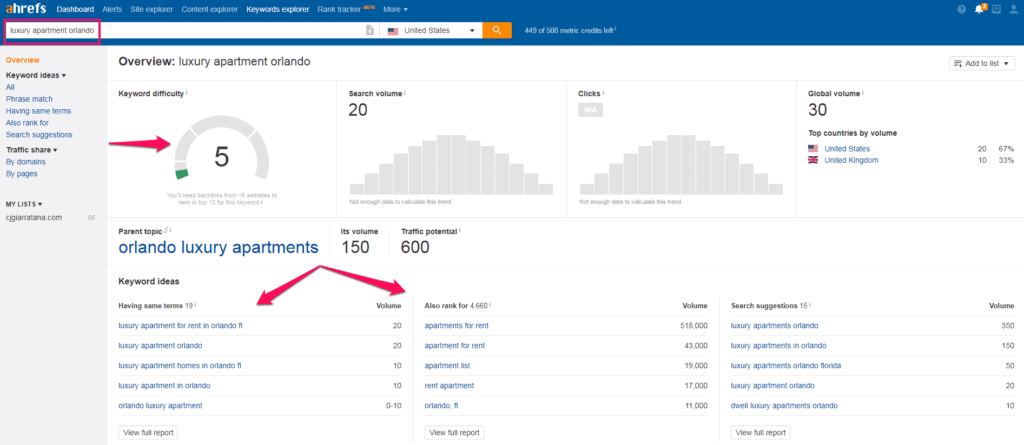View full report for Search suggestions

point(760,433)
